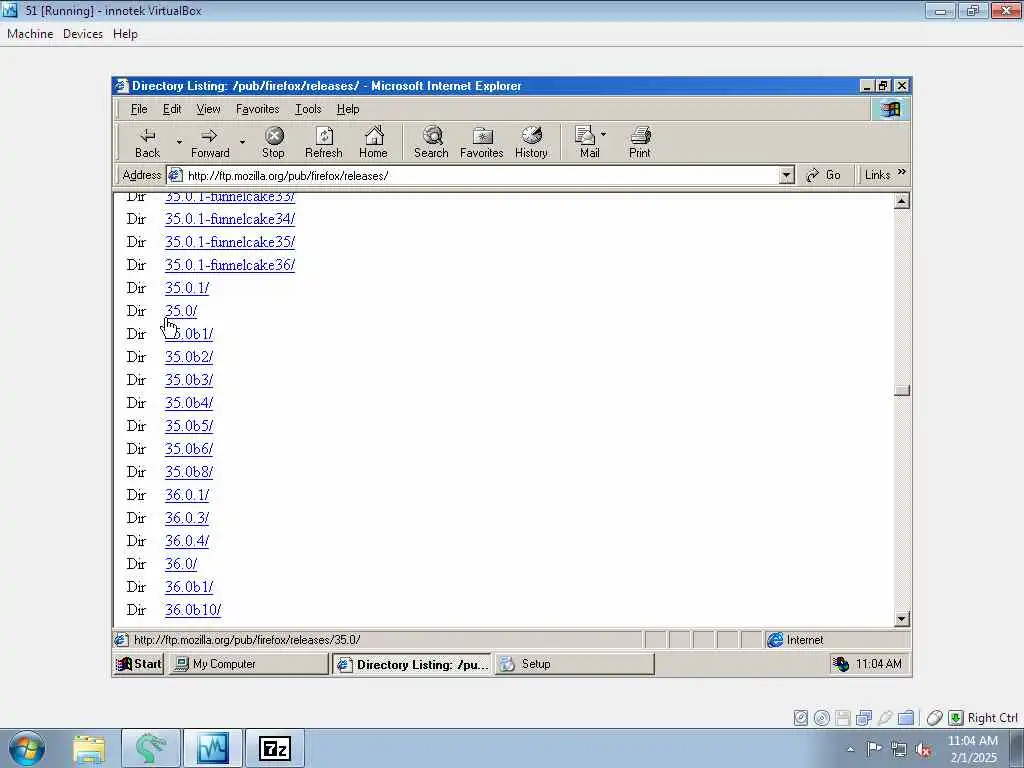Open the Search pane
The width and height of the screenshot is (1024, 768).
431,143
